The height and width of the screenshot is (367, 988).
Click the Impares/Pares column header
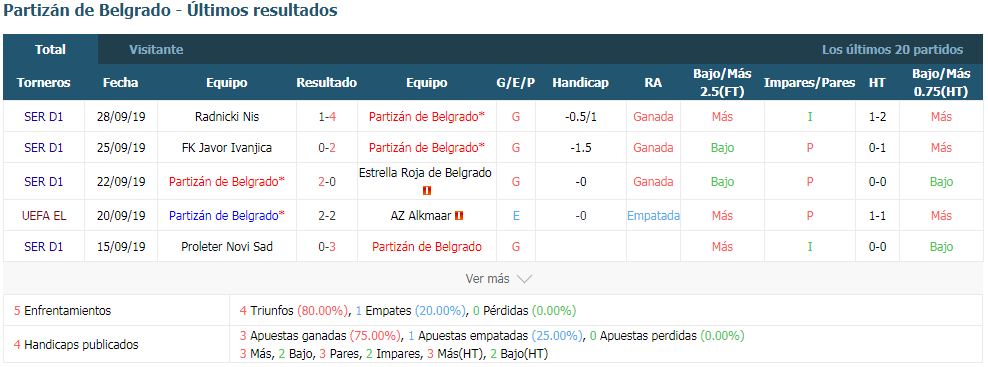click(x=810, y=83)
